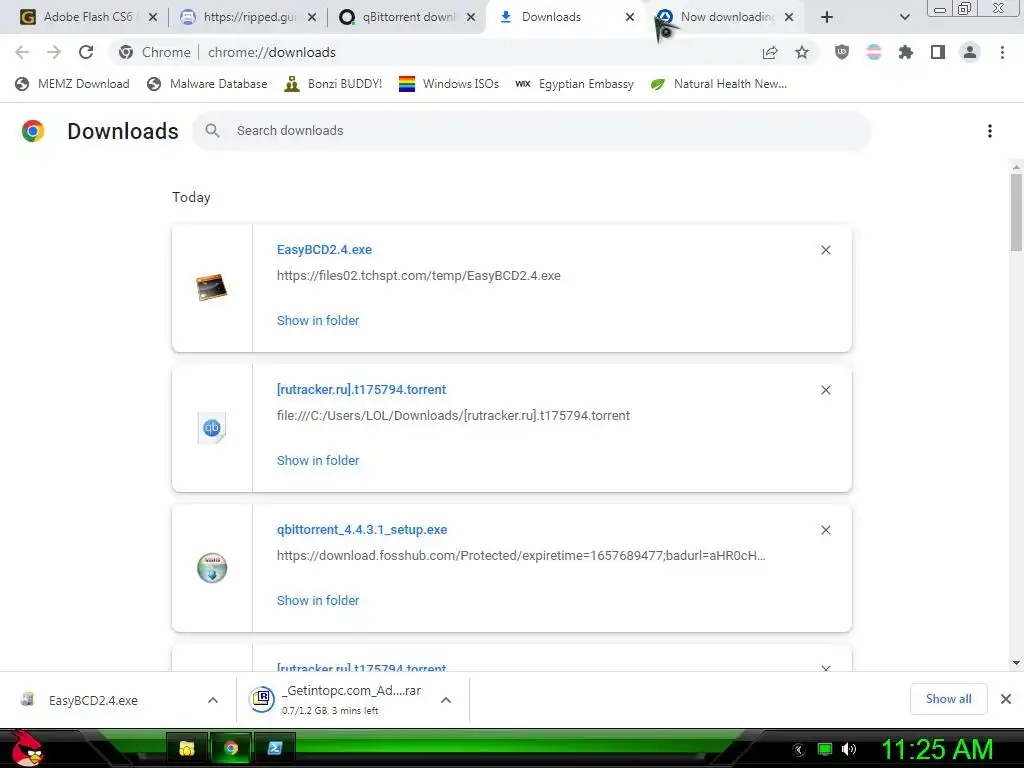Remove the rutracker torrent from the list
Image resolution: width=1024 pixels, height=768 pixels.
pyautogui.click(x=826, y=390)
